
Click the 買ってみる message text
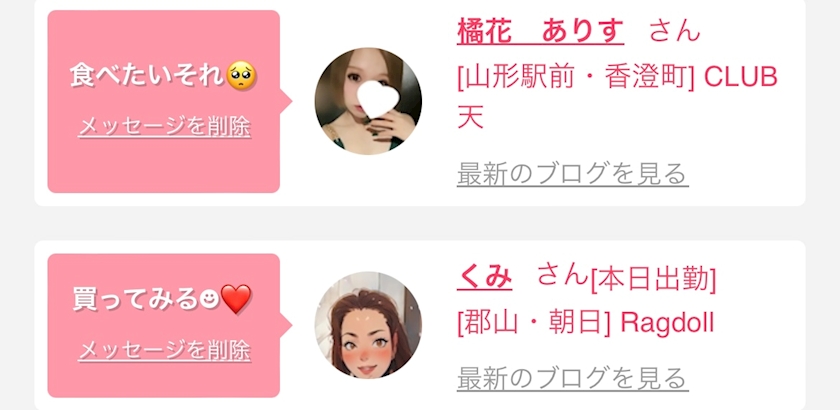tap(134, 300)
